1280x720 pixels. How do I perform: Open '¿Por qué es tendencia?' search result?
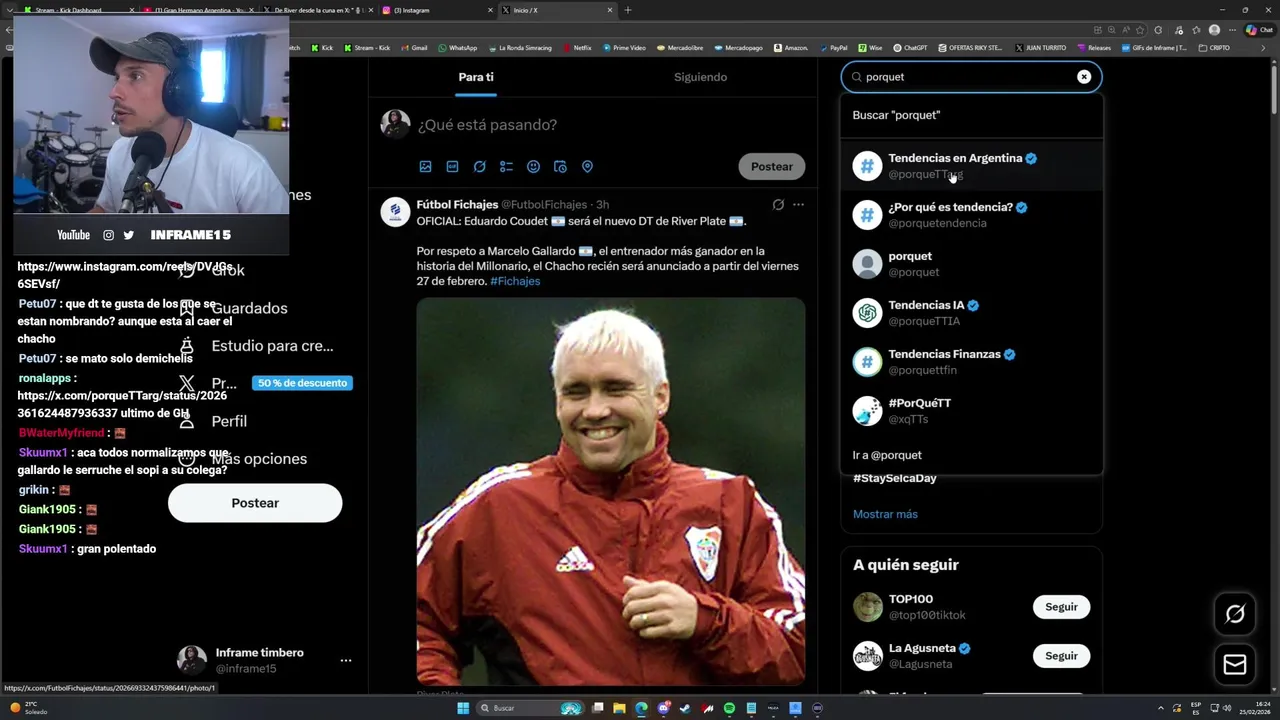tap(971, 215)
